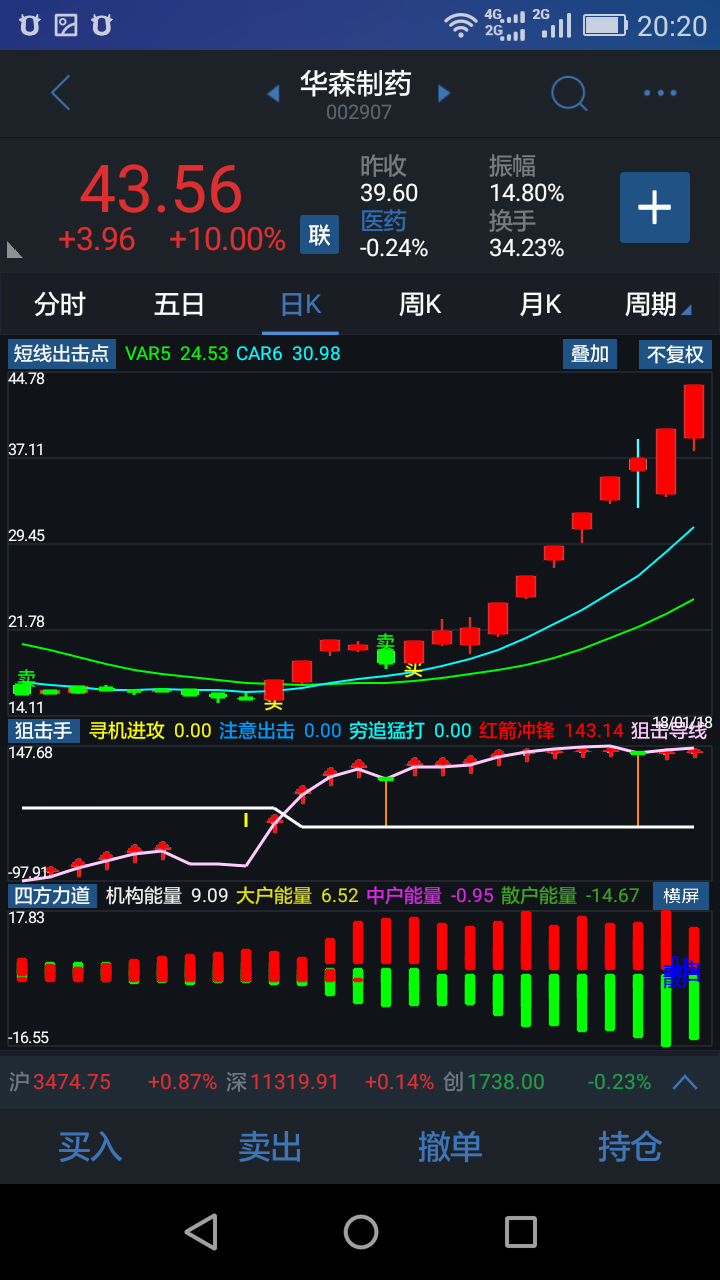Tap the current price 43.56
This screenshot has height=1280, width=720.
(x=161, y=190)
